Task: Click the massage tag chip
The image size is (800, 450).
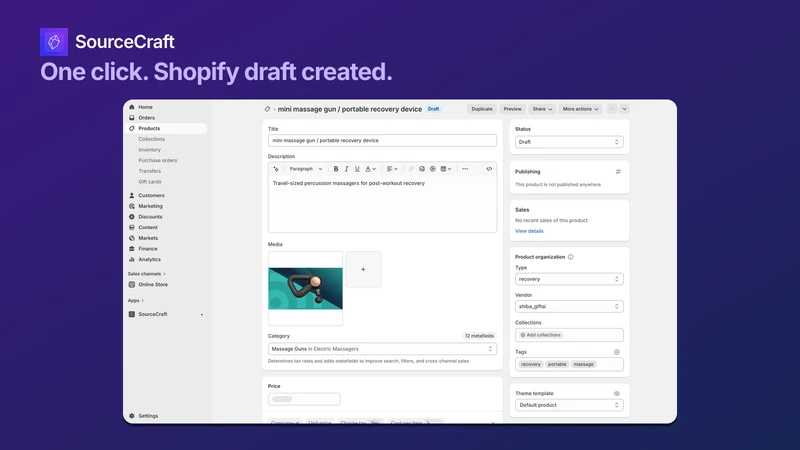Action: click(x=583, y=364)
